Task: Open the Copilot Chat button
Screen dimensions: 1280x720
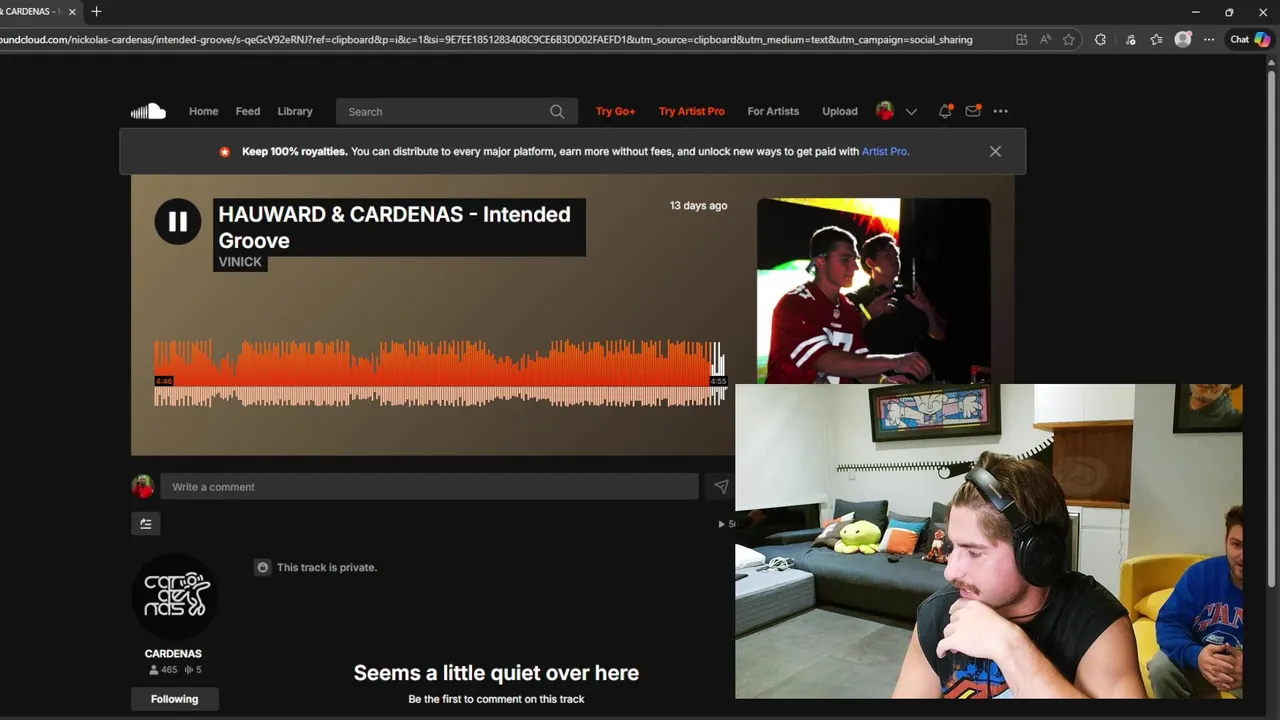Action: (x=1250, y=40)
